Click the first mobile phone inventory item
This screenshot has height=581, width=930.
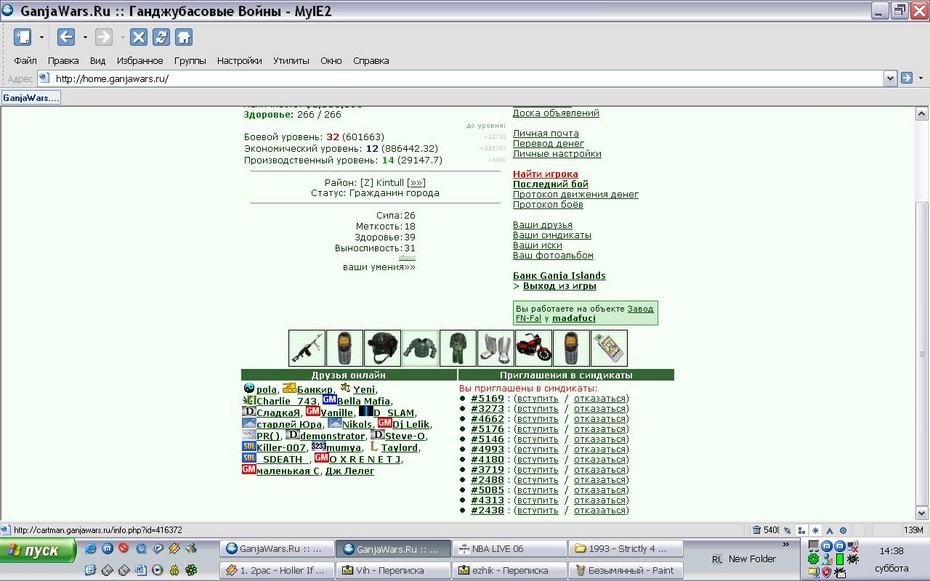344,348
